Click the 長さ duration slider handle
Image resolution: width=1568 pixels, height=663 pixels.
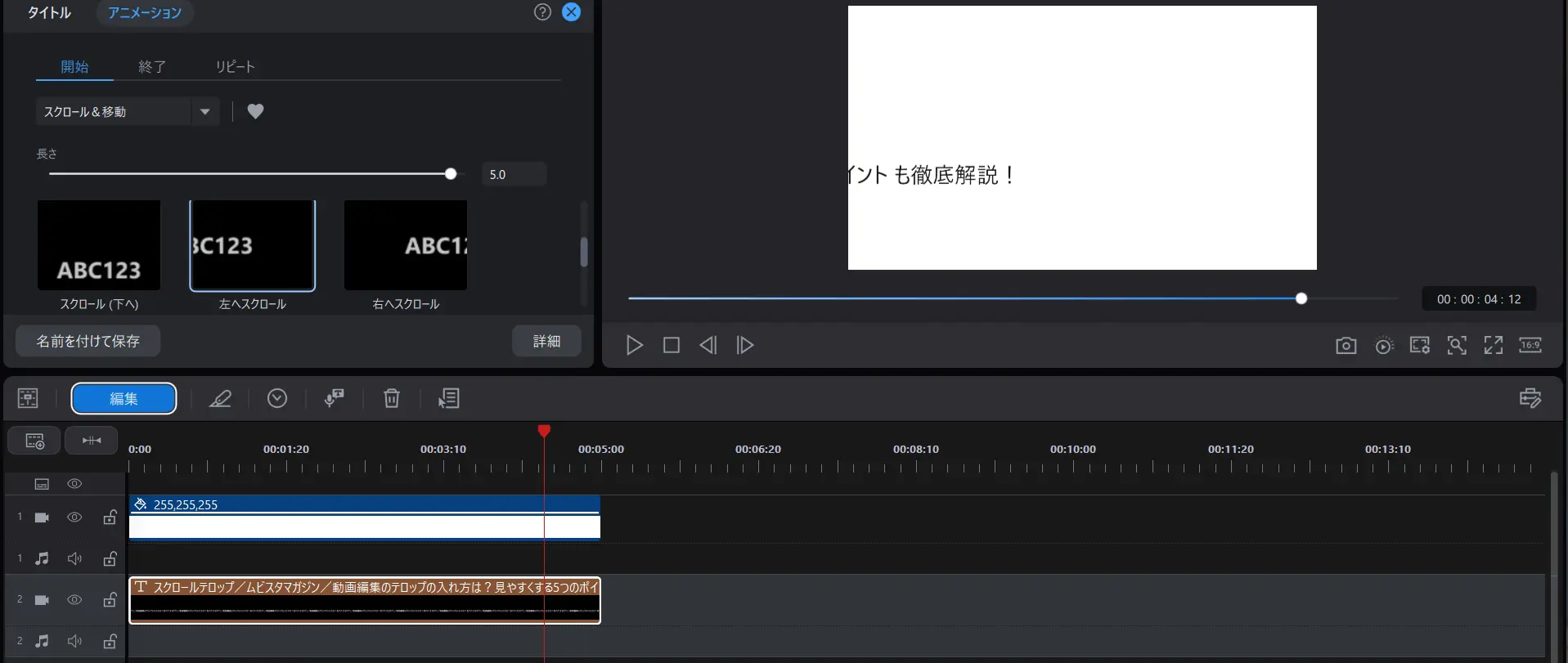point(451,174)
